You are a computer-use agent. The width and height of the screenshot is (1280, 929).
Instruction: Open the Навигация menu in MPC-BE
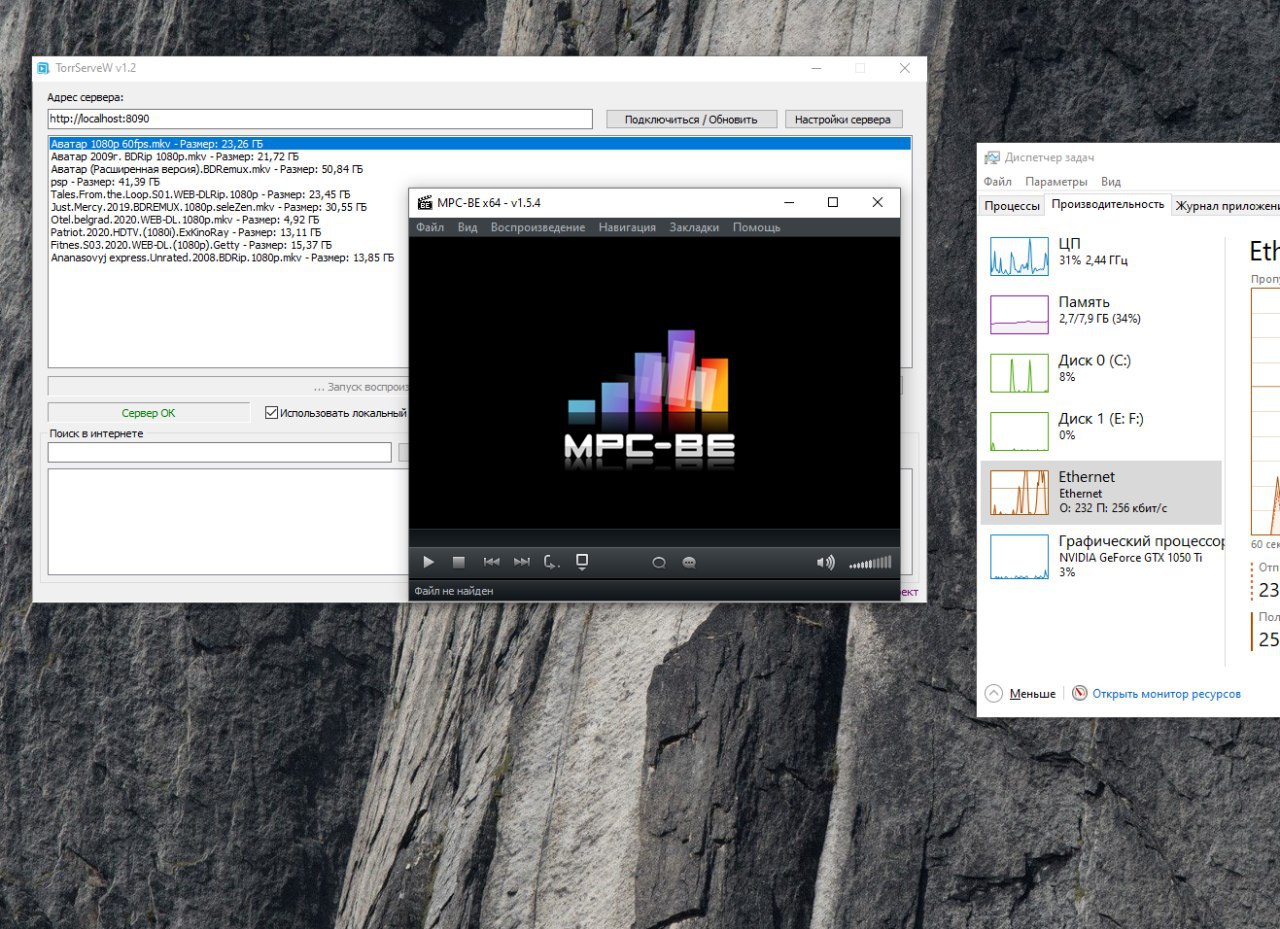627,227
